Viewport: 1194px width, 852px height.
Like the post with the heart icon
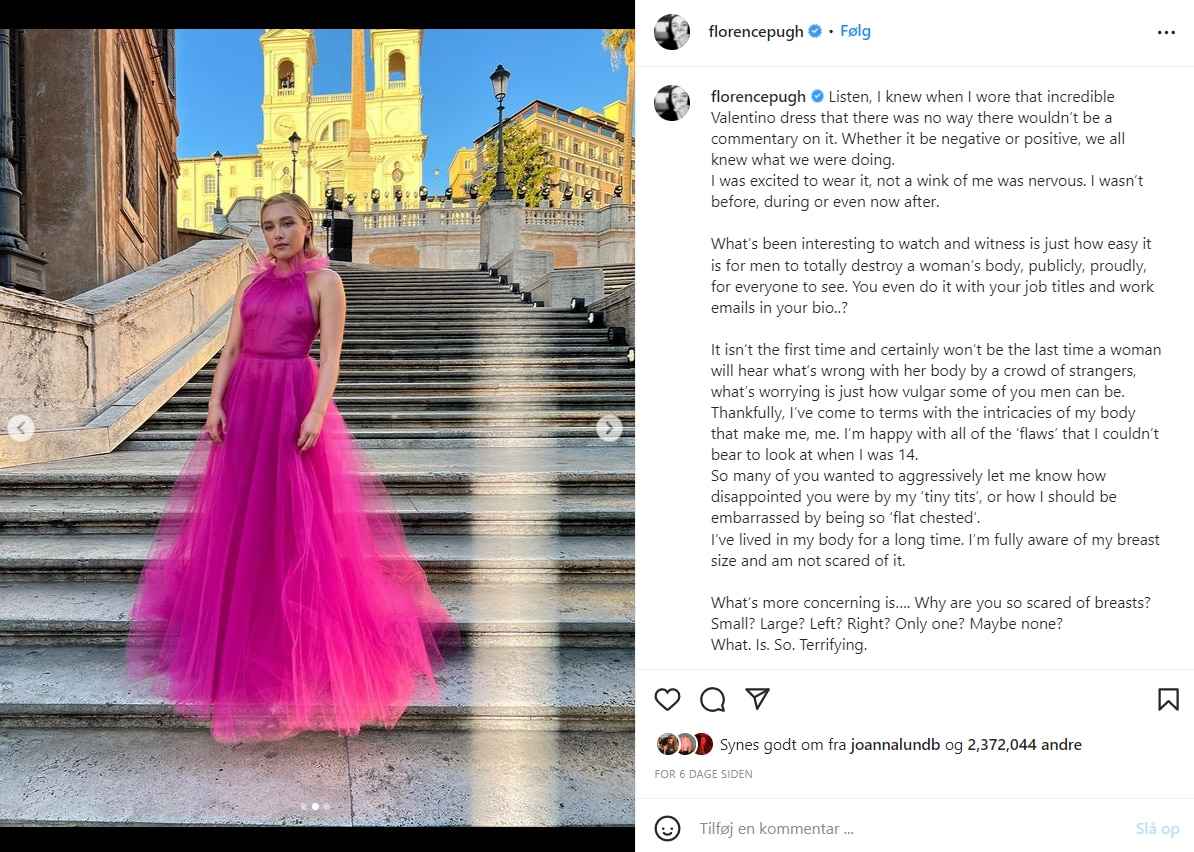pos(667,699)
